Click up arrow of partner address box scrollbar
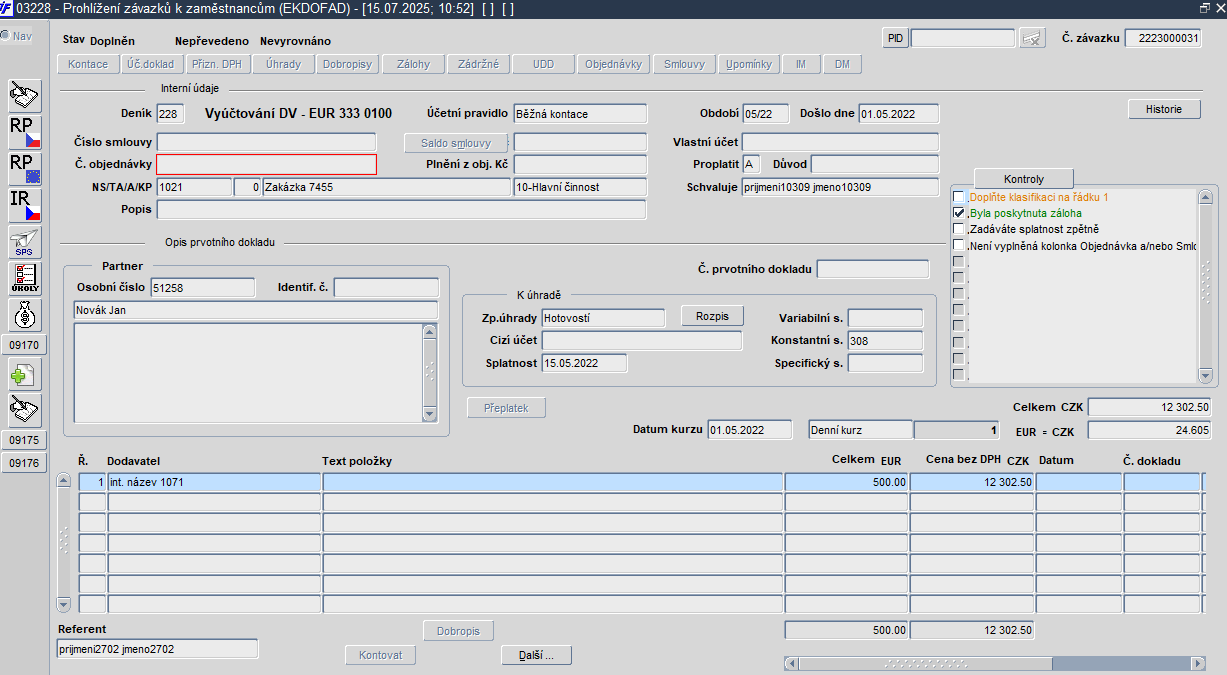 (430, 331)
